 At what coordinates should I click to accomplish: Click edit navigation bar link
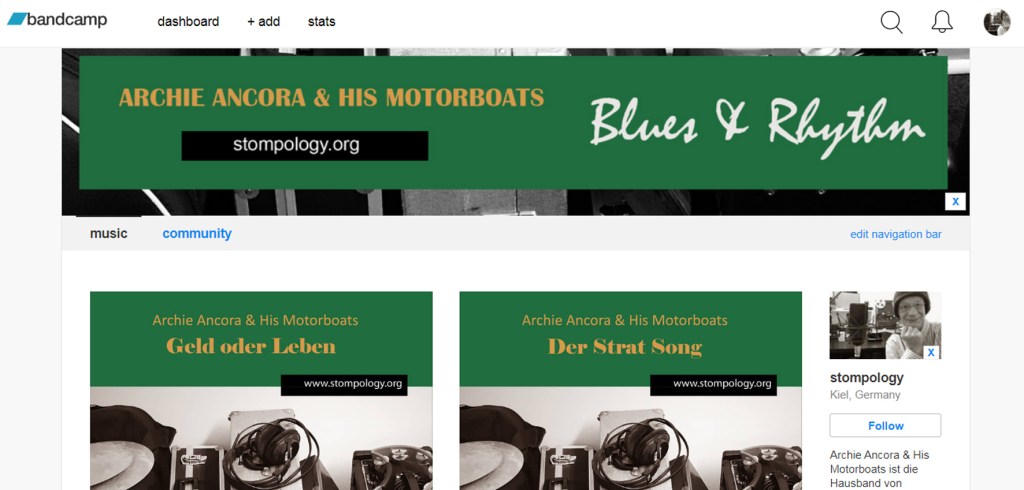coord(895,234)
